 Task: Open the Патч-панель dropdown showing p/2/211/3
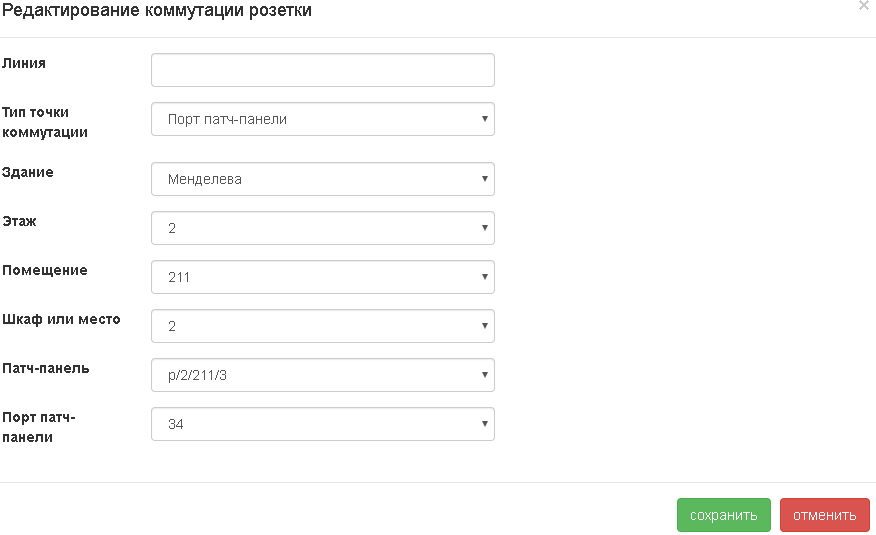click(322, 375)
